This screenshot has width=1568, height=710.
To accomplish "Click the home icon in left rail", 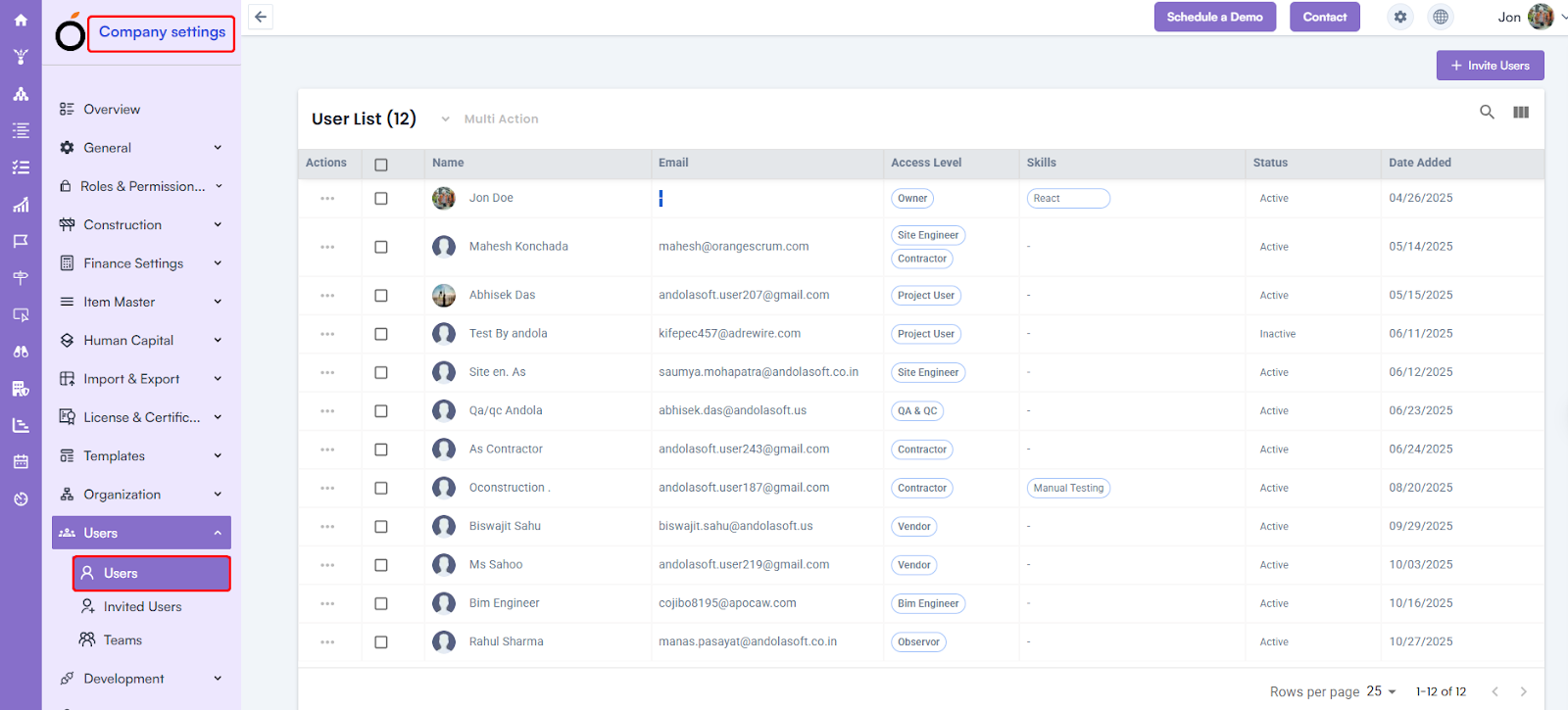I will pos(21,20).
